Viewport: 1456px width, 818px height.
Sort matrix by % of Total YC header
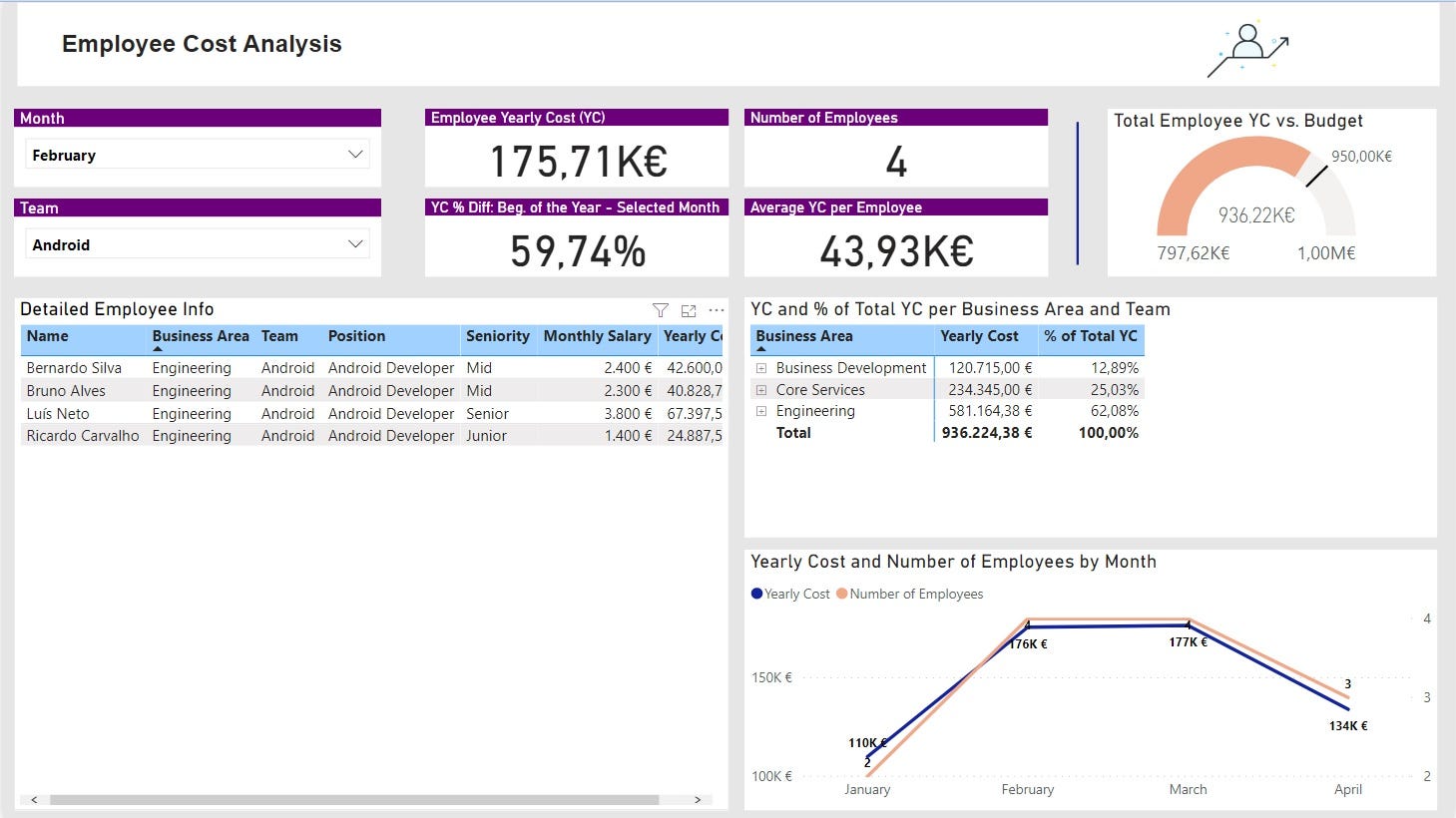(x=1091, y=336)
